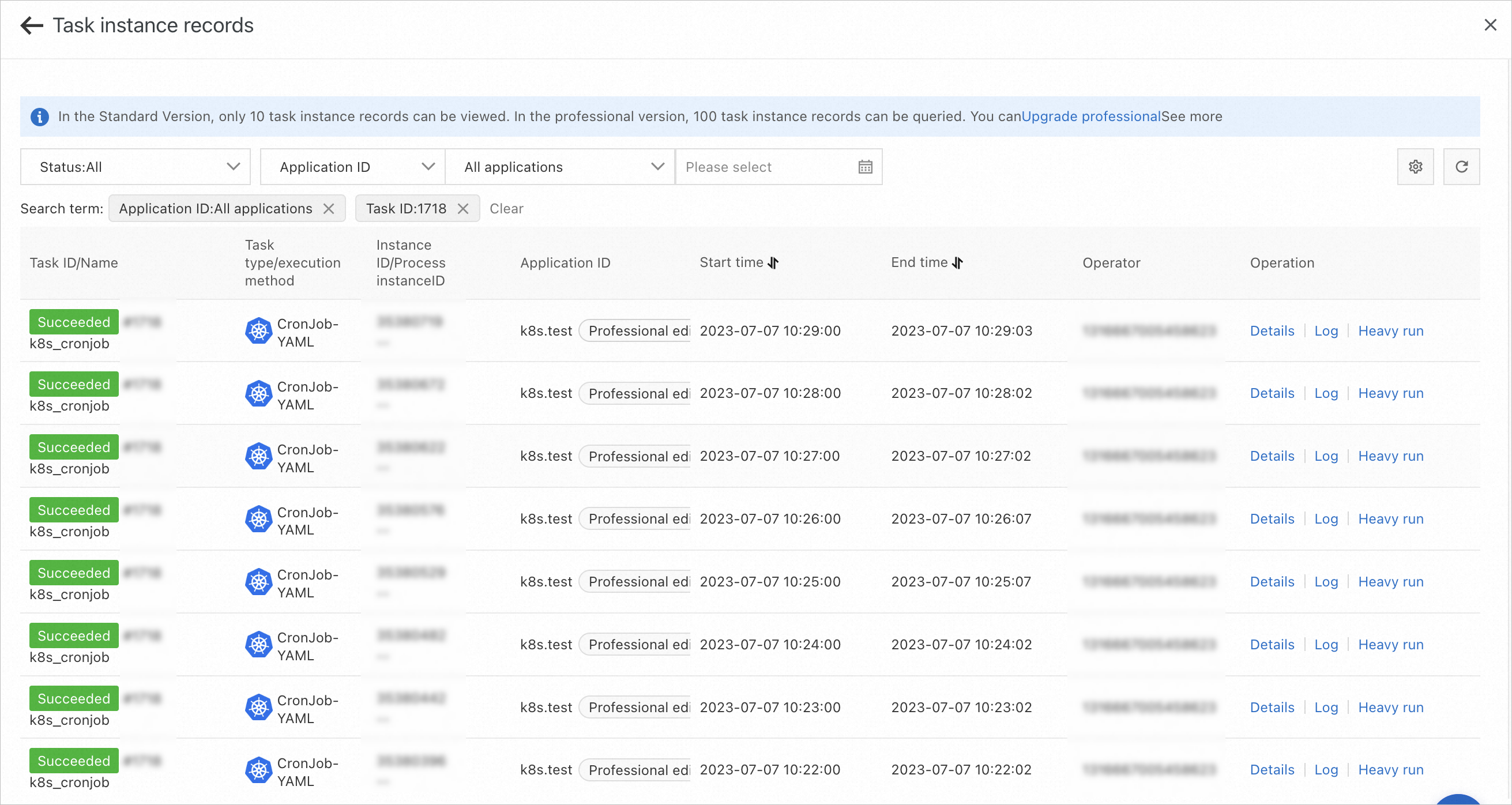
Task: Open the All applications dropdown
Action: click(560, 167)
